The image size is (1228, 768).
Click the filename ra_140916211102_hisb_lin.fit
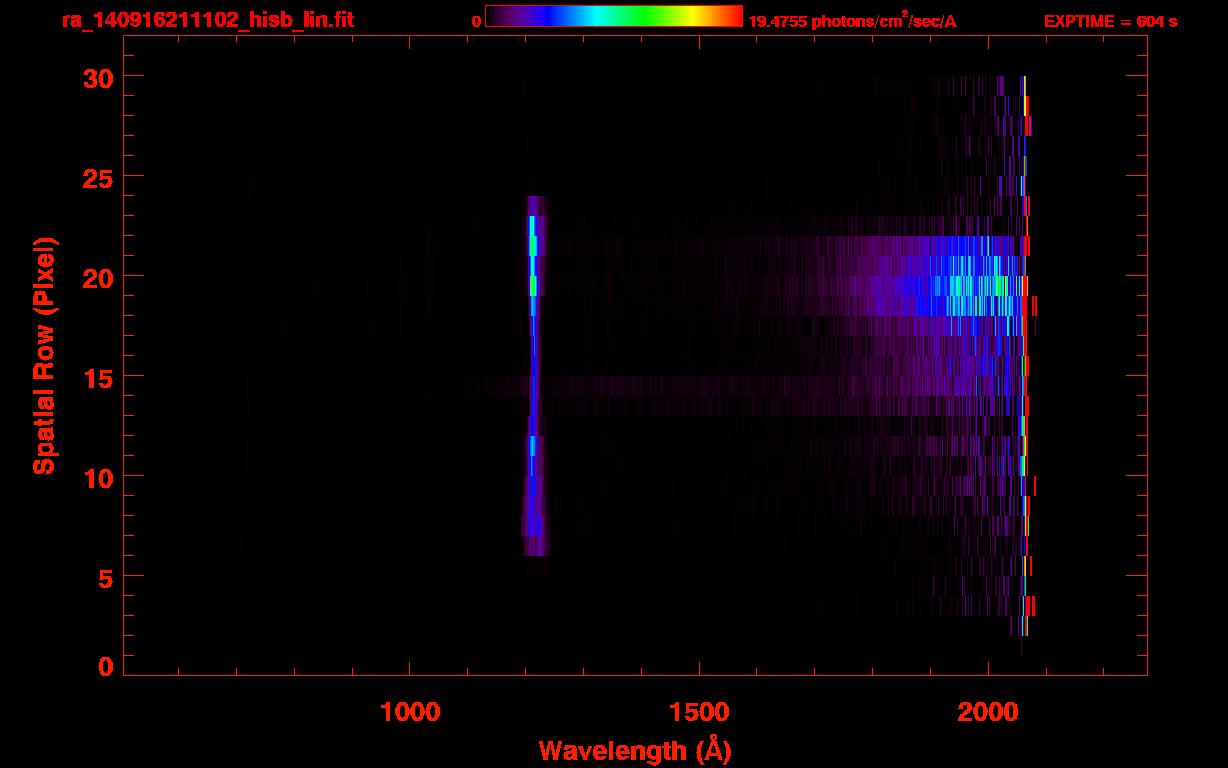pos(207,19)
